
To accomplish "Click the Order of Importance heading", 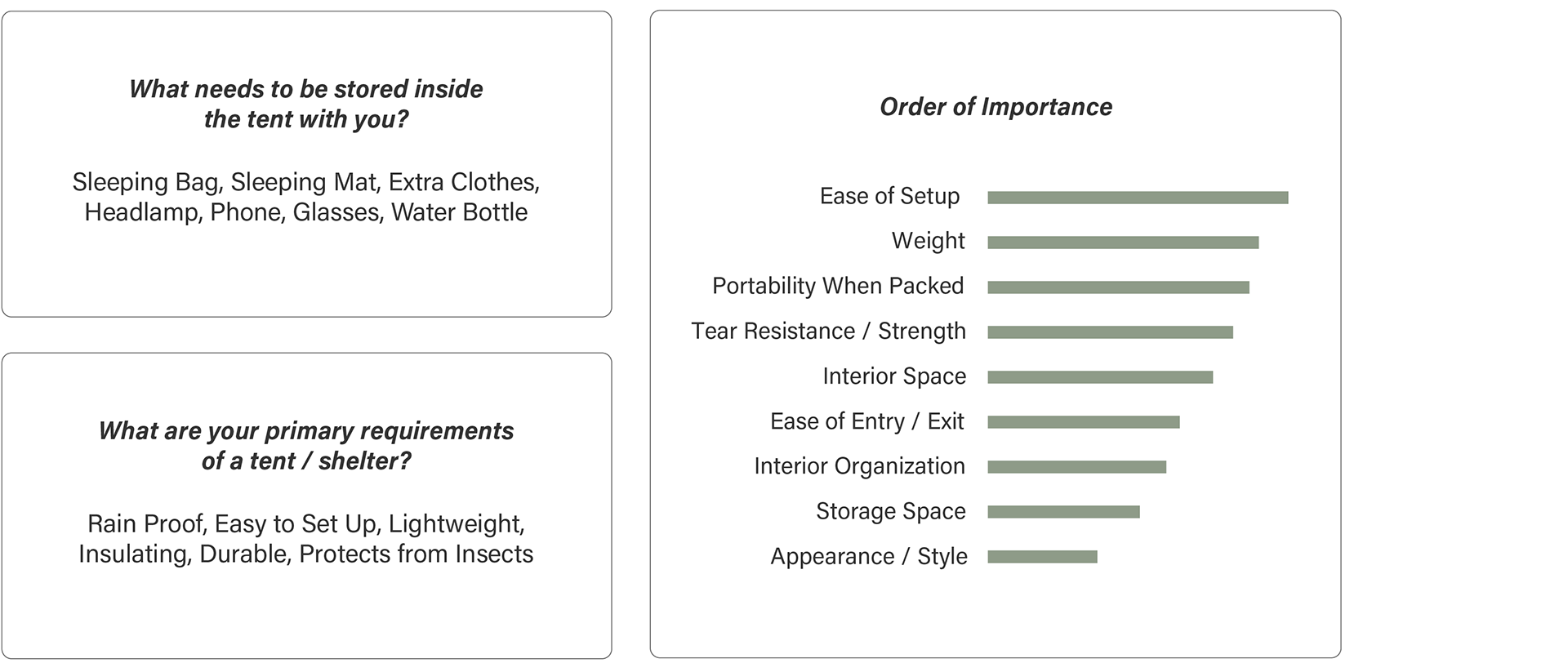I will [996, 107].
